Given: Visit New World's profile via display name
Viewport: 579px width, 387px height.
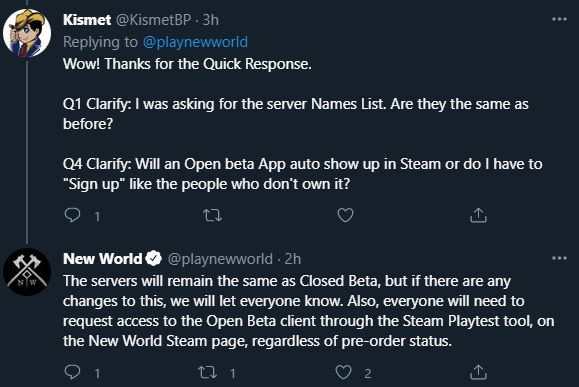Looking at the screenshot, I should point(102,258).
